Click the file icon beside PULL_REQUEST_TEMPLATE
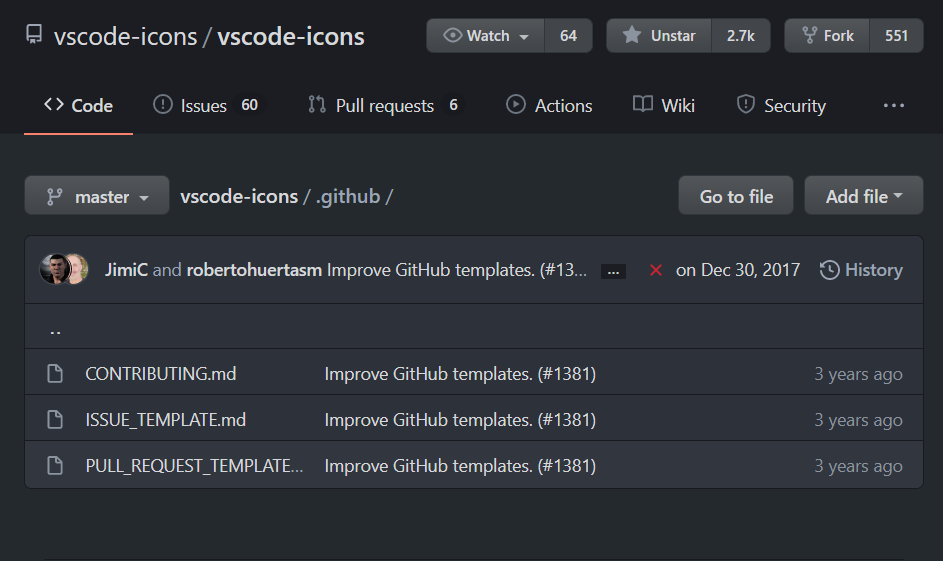The image size is (943, 561). [x=56, y=466]
